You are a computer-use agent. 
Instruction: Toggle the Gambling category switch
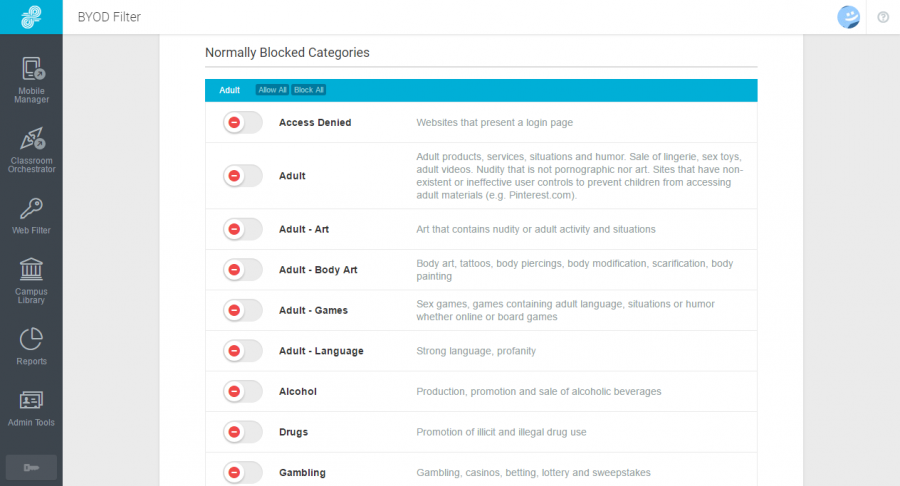pyautogui.click(x=243, y=472)
